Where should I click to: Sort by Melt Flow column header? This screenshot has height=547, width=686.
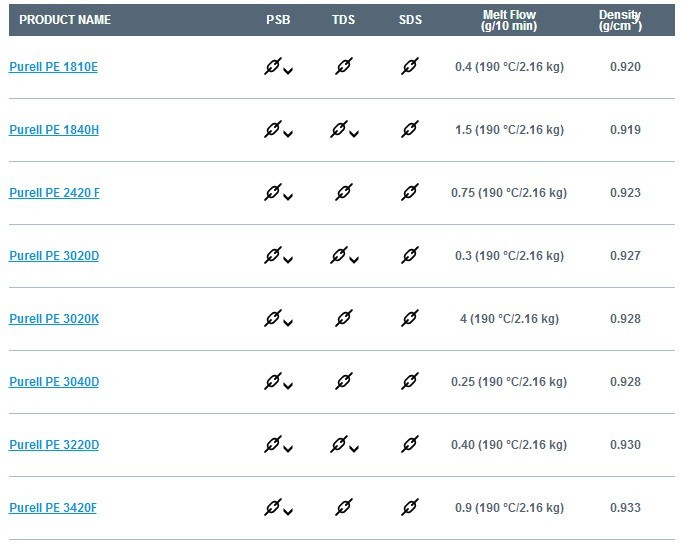(509, 20)
